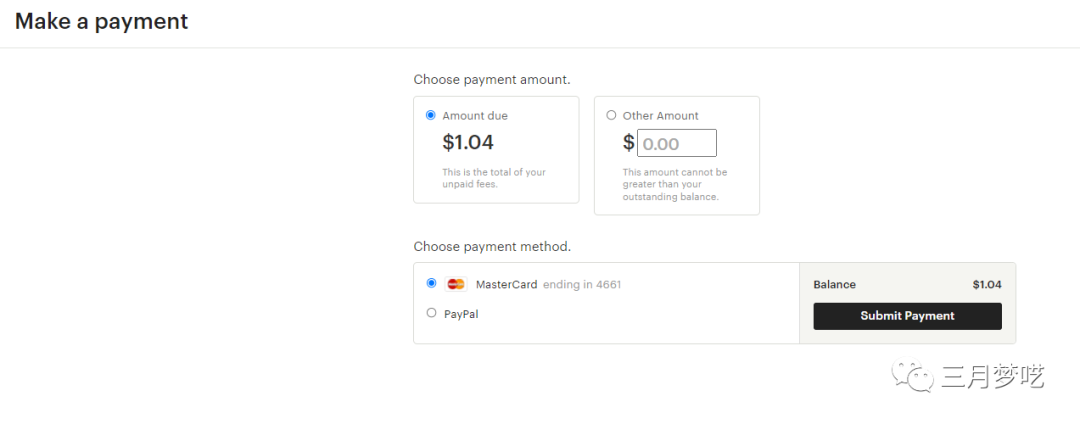Click the 'ending in 4661' card text
1080x424 pixels.
(x=582, y=285)
